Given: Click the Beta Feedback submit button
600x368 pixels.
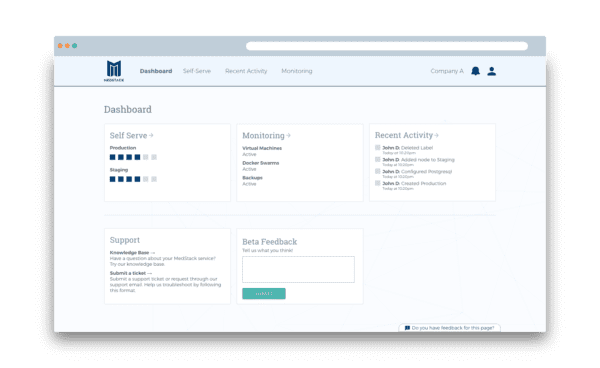Looking at the screenshot, I should [264, 293].
